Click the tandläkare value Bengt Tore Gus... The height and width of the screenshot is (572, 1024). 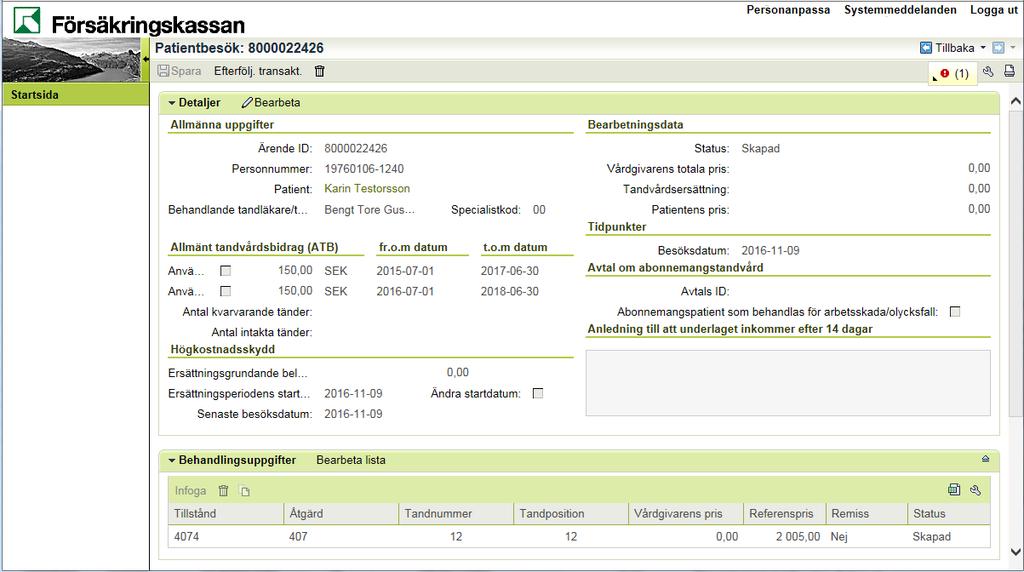(x=369, y=210)
